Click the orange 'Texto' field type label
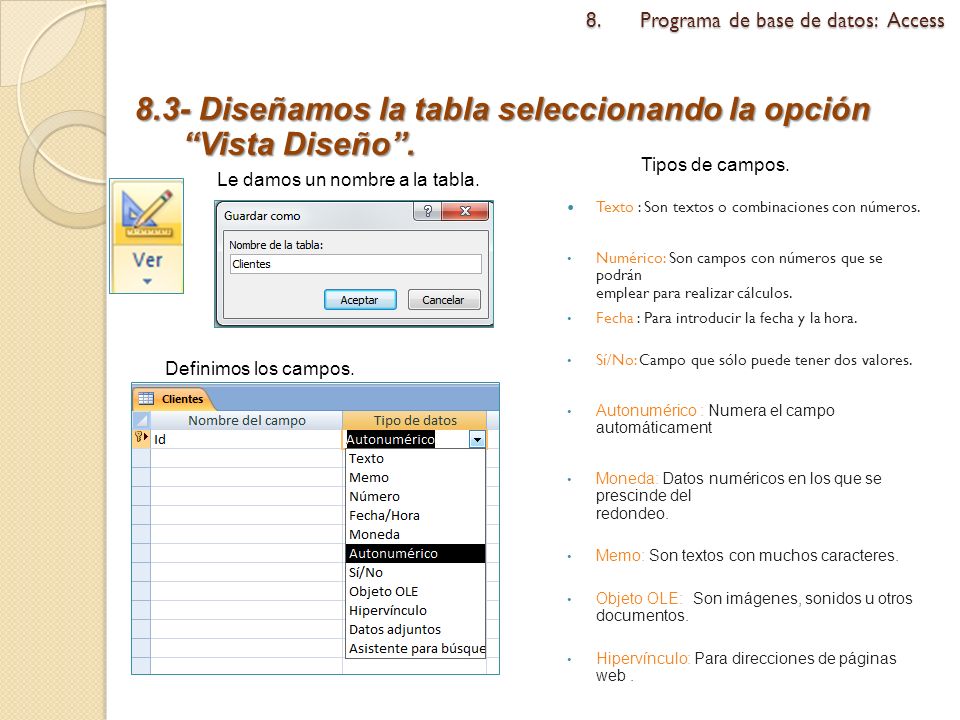This screenshot has width=960, height=720. (x=615, y=207)
